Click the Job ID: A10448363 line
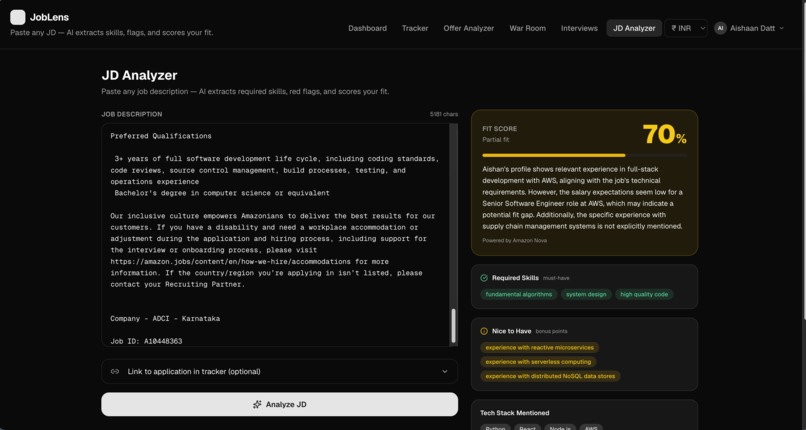 [146, 341]
